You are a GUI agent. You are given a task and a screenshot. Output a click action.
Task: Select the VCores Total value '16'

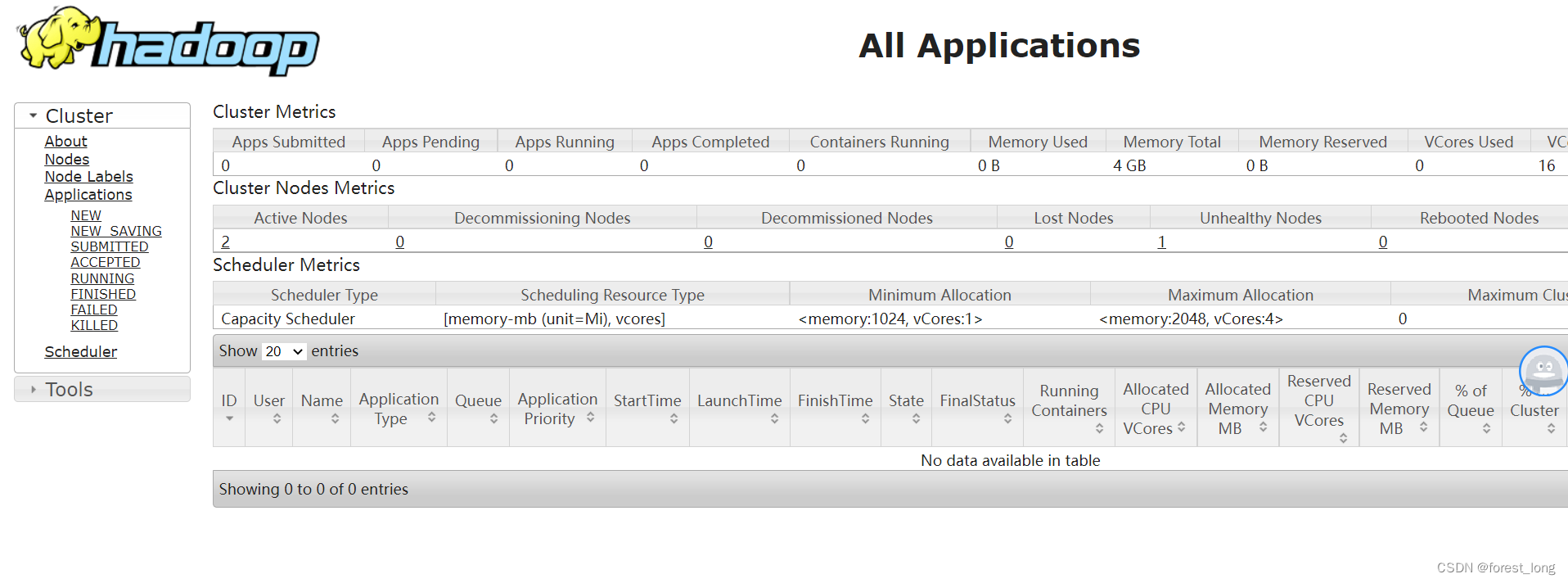pos(1547,165)
